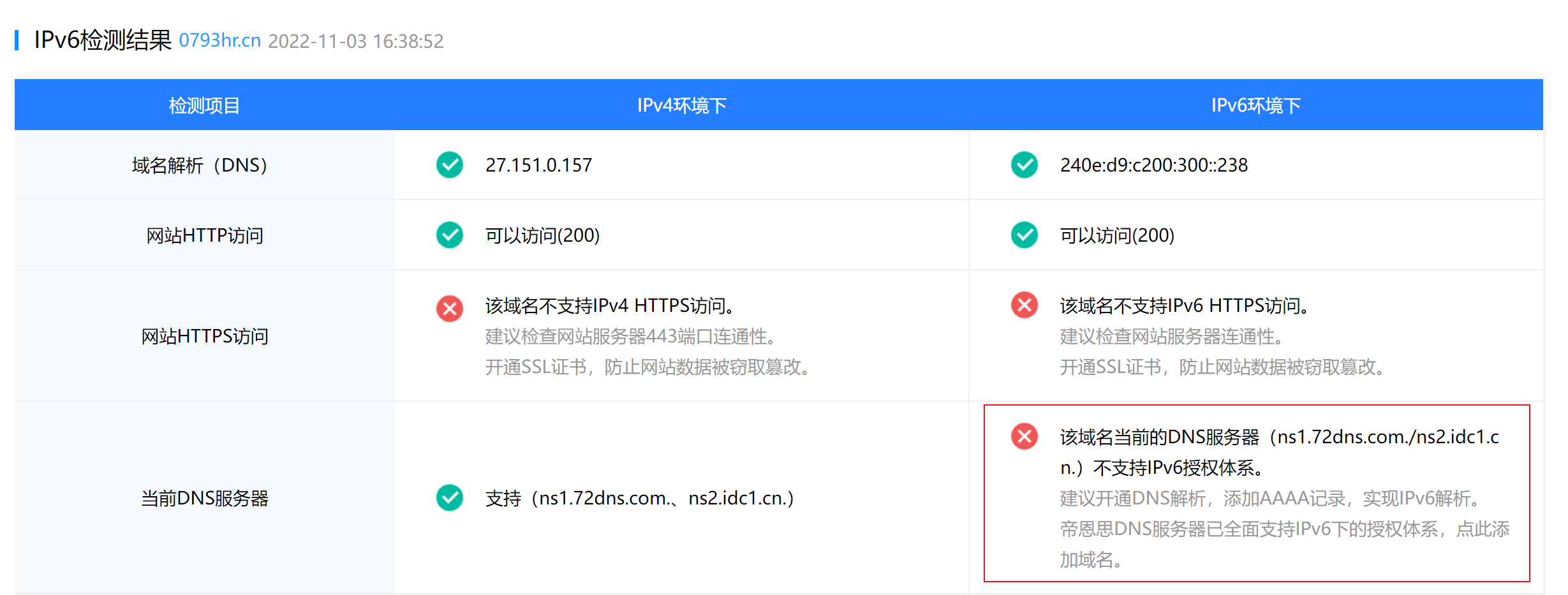Viewport: 1568px width, 595px height.
Task: Click red X icon for IPv6 HTTPS
Action: (x=1024, y=305)
